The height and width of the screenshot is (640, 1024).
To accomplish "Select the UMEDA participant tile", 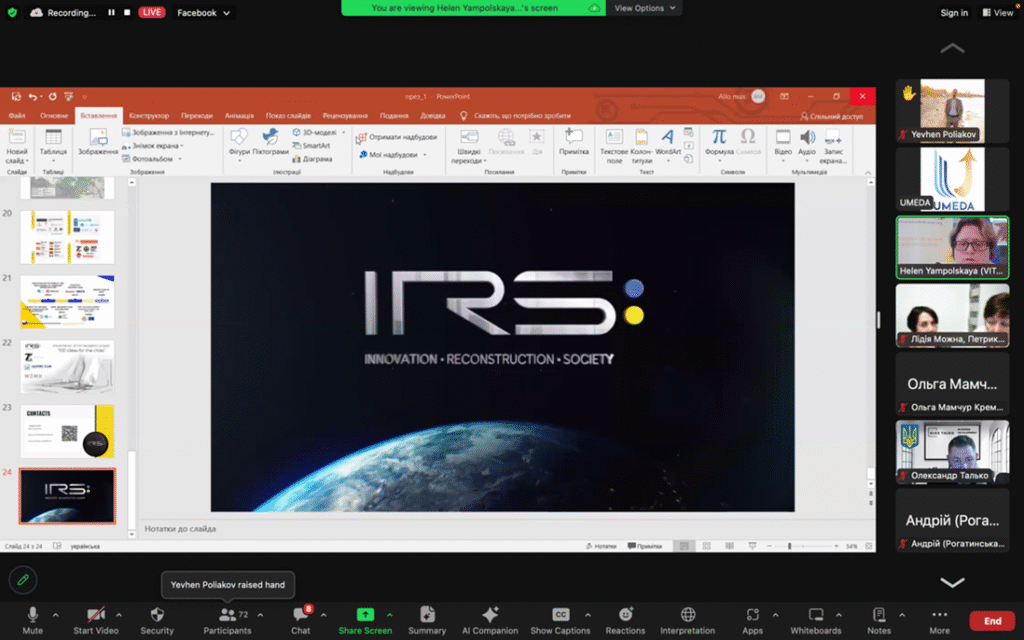I will pyautogui.click(x=952, y=179).
